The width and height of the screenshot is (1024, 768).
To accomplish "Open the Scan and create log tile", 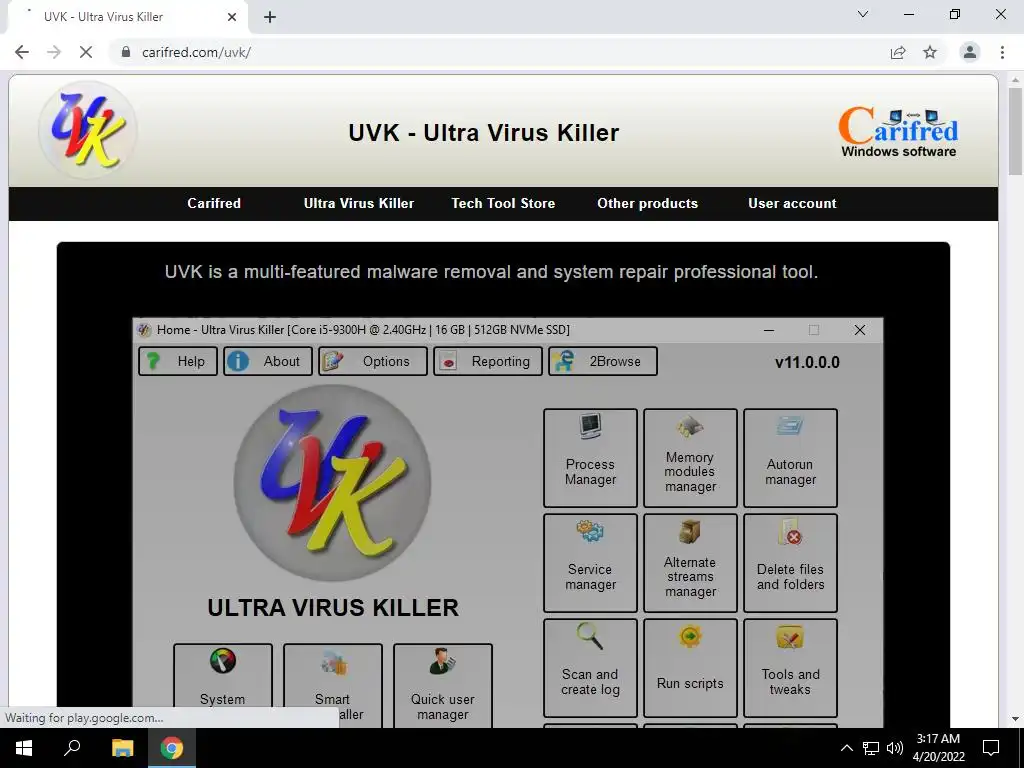I will 590,668.
